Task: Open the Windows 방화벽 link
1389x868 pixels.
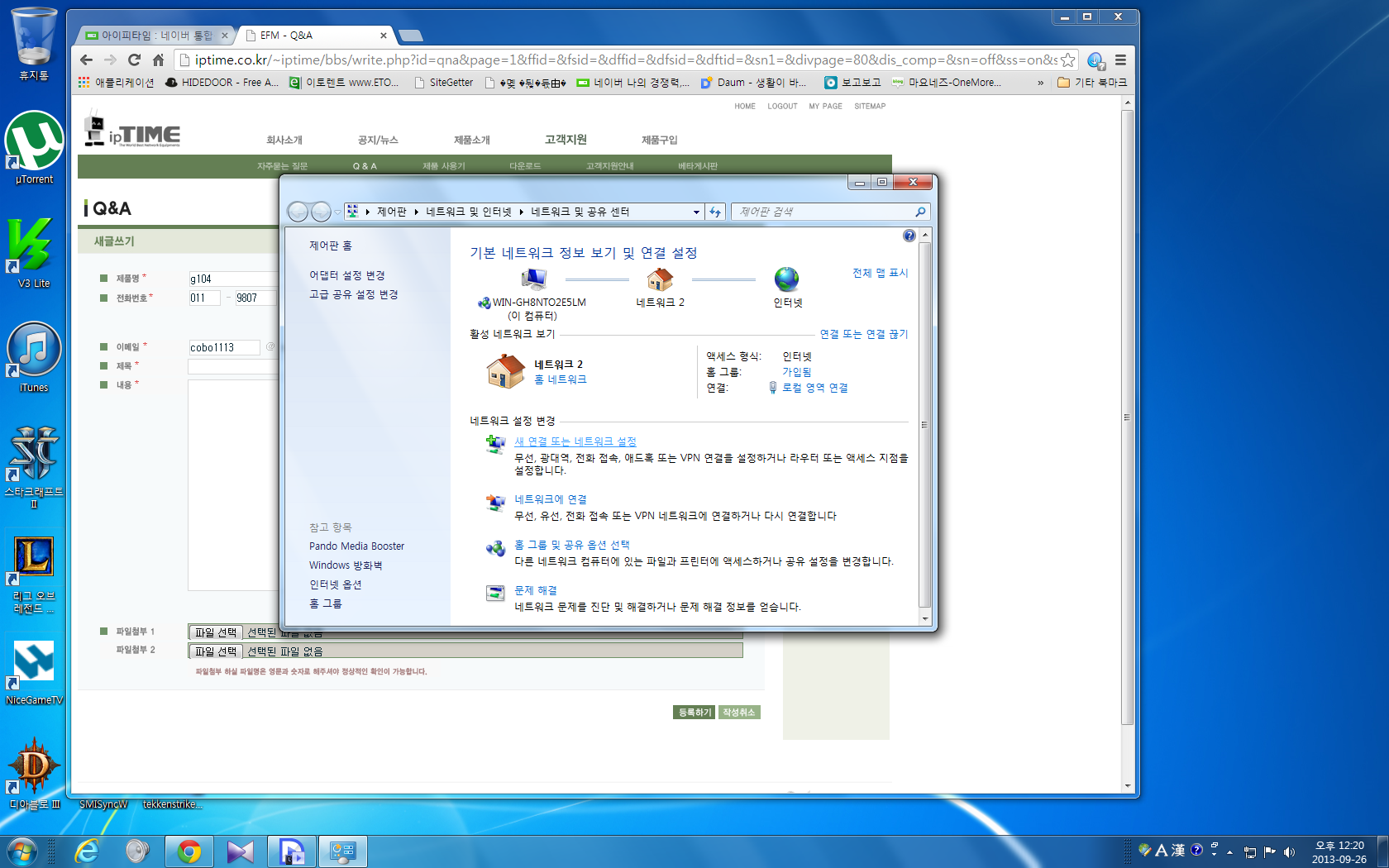Action: (346, 565)
